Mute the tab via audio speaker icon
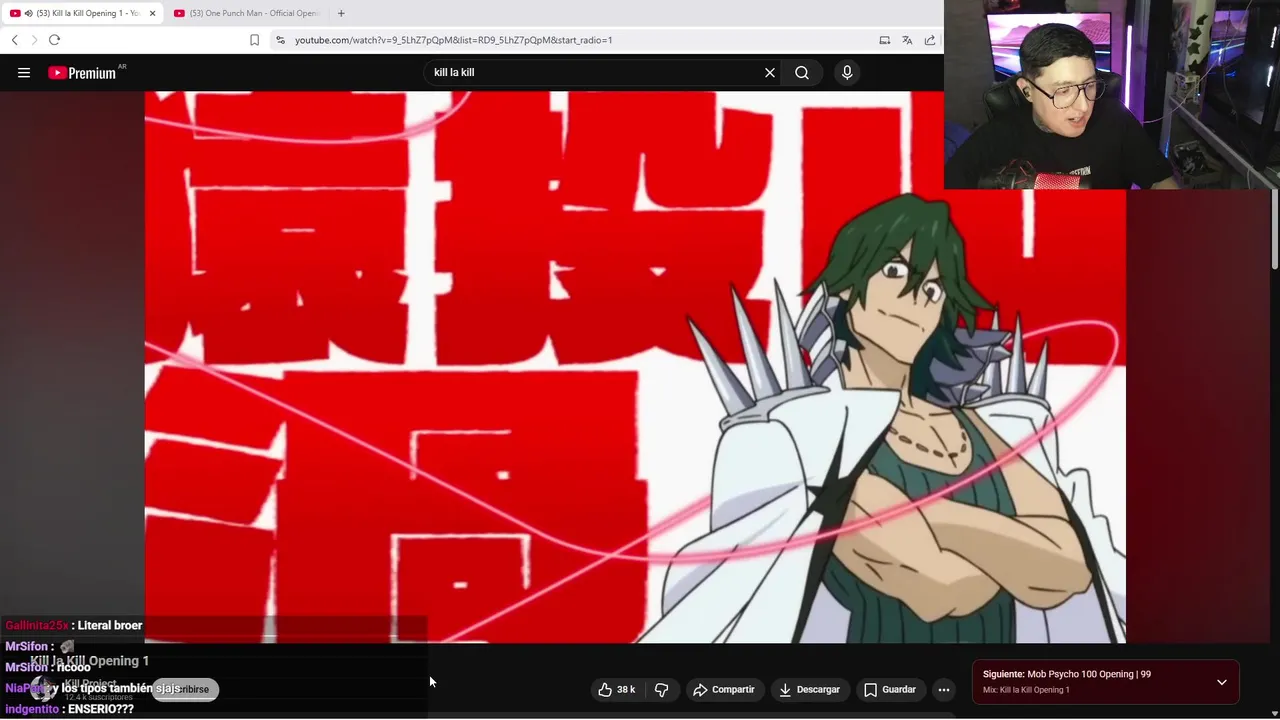The height and width of the screenshot is (720, 1280). click(28, 13)
